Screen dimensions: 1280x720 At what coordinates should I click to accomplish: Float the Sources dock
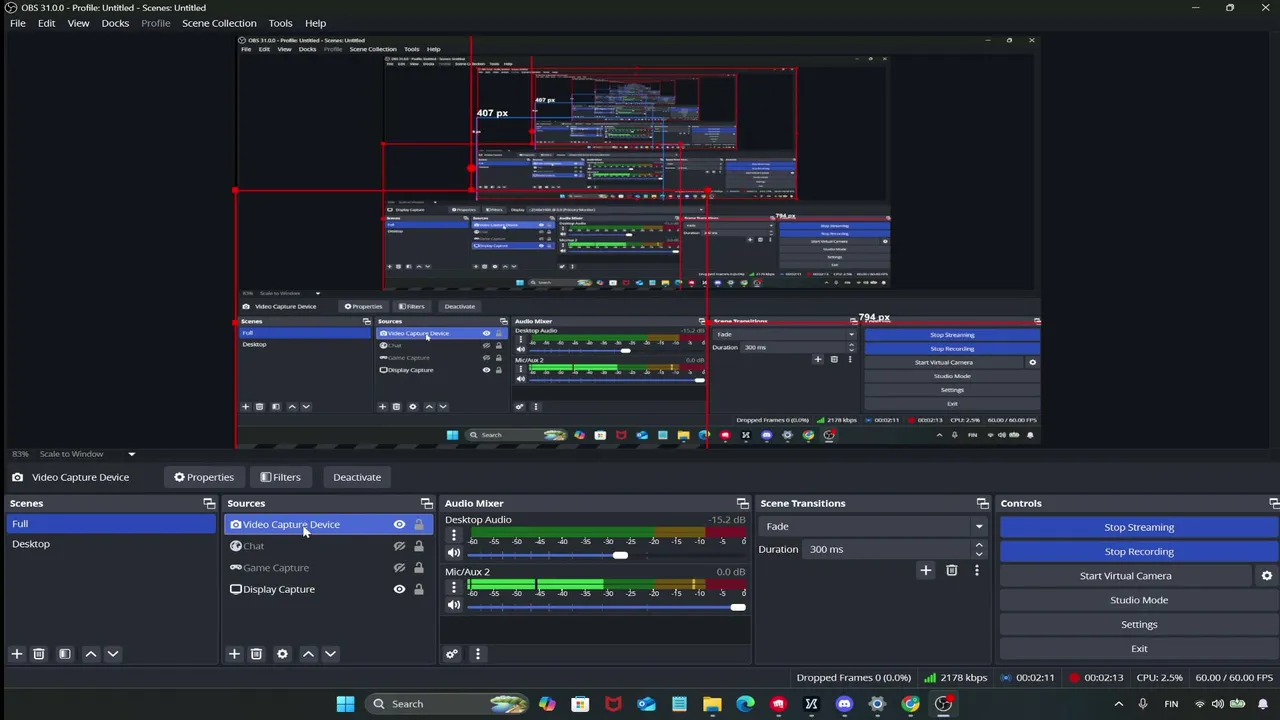click(427, 503)
